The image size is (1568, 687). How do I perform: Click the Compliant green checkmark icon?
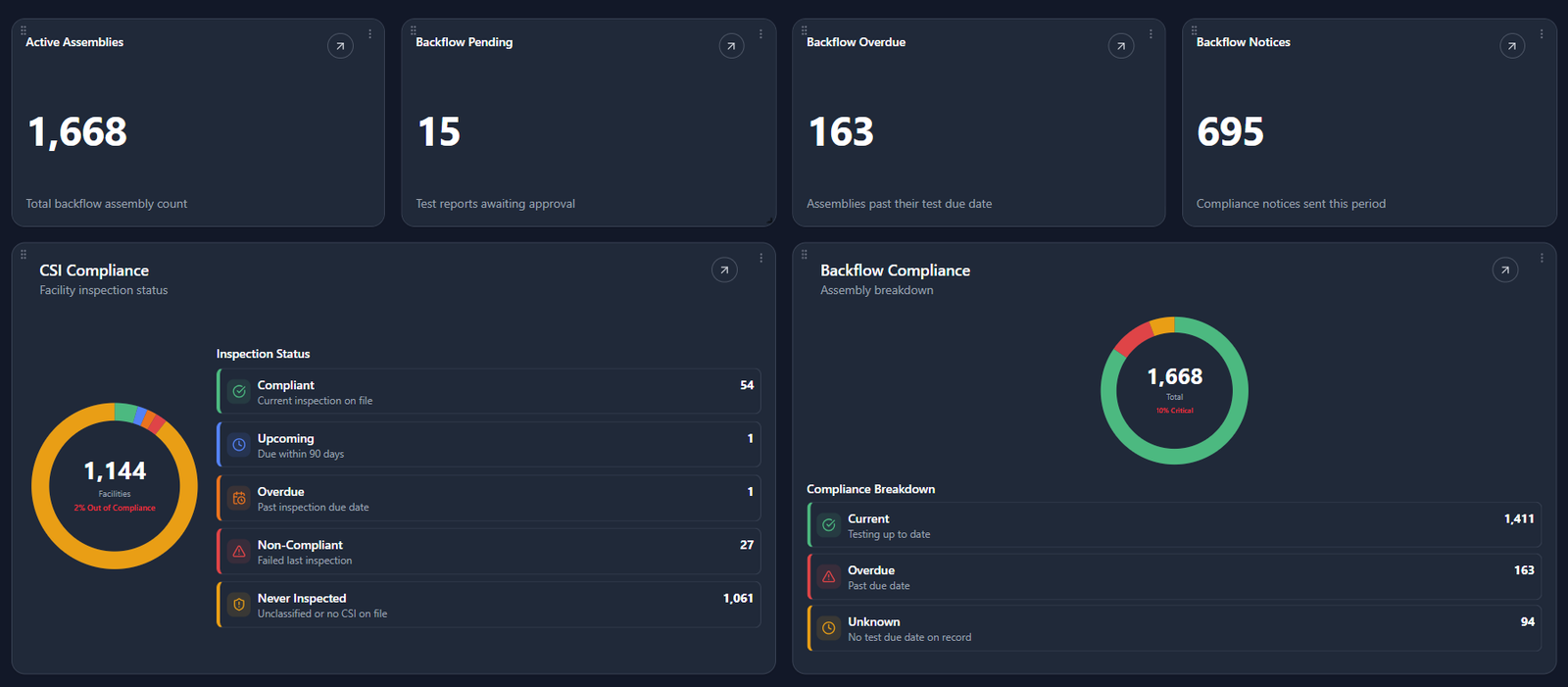pyautogui.click(x=239, y=391)
